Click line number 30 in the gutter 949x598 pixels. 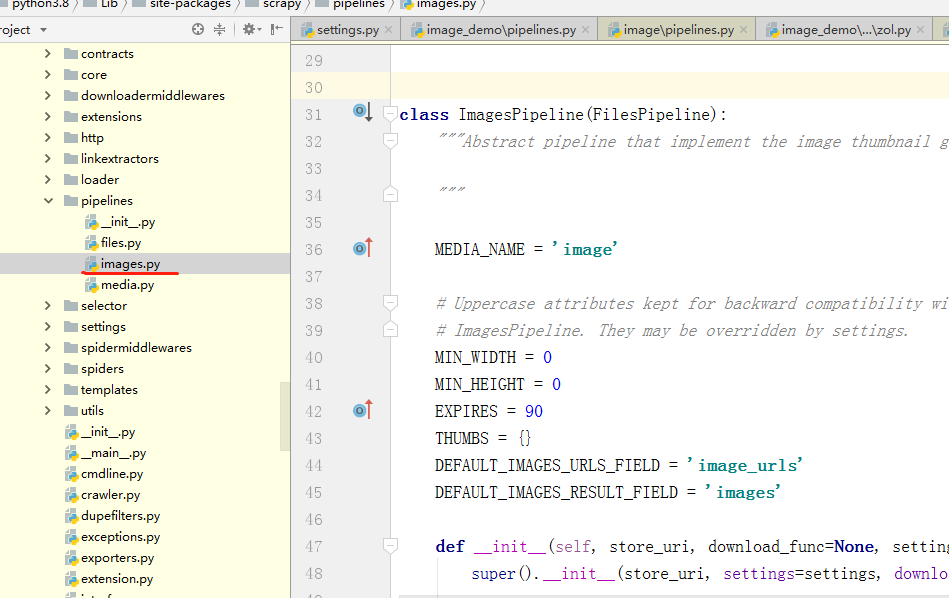314,87
